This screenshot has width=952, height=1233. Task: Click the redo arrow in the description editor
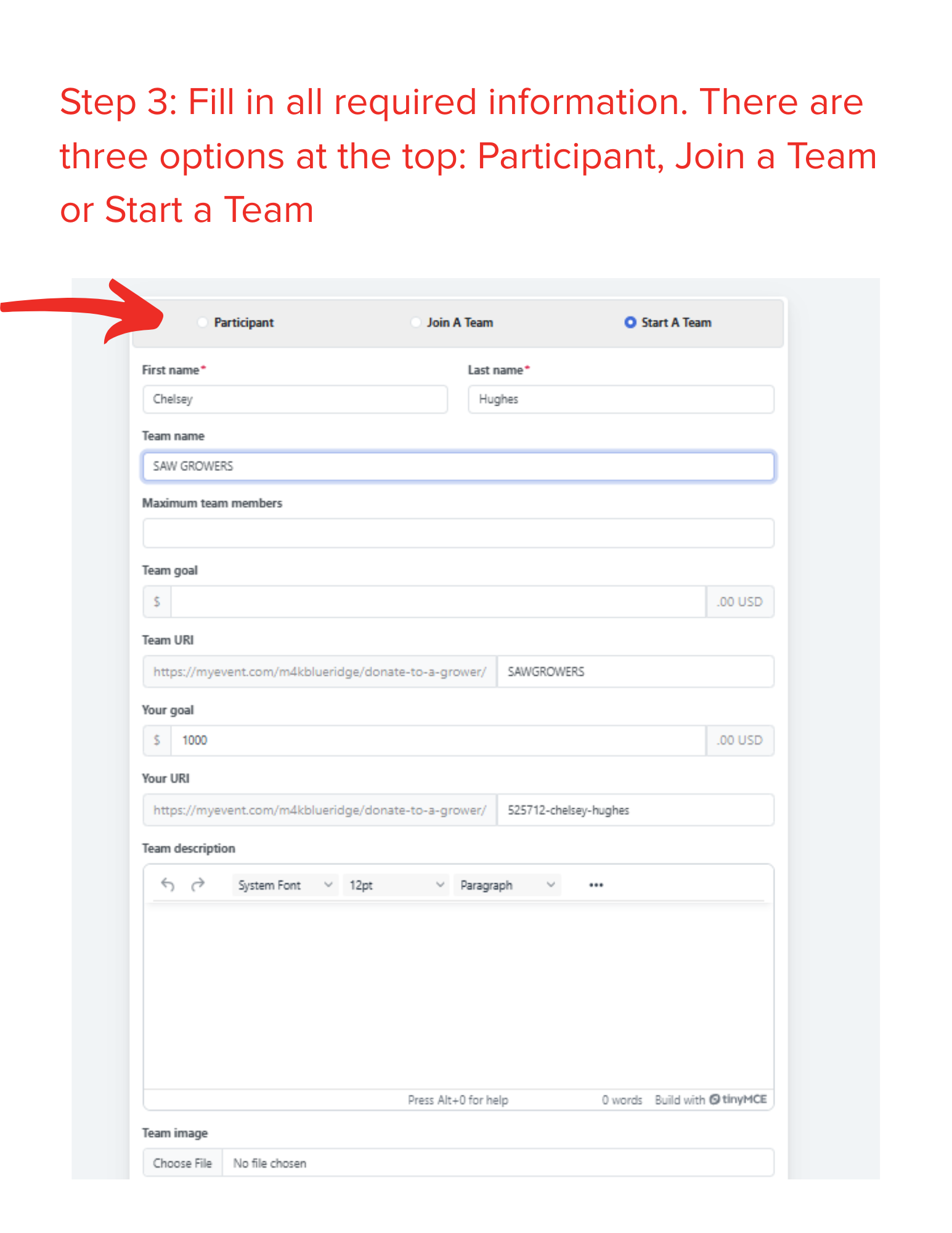(x=197, y=885)
